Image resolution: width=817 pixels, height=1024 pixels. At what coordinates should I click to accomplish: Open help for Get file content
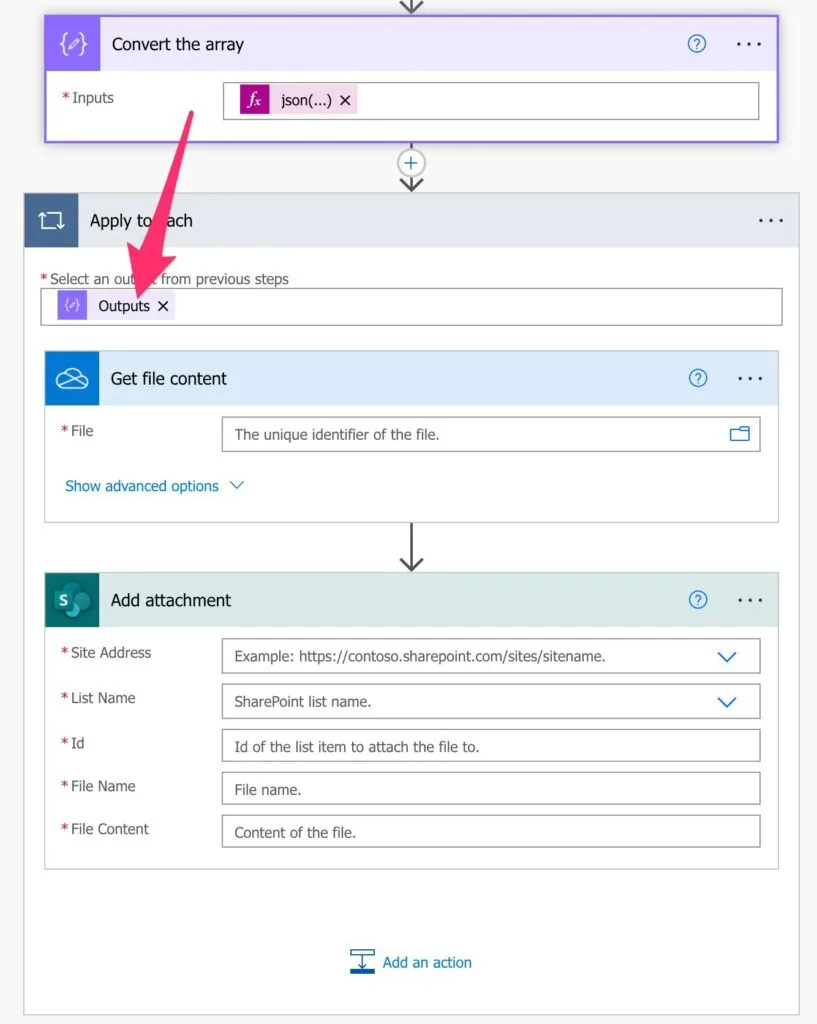point(698,378)
